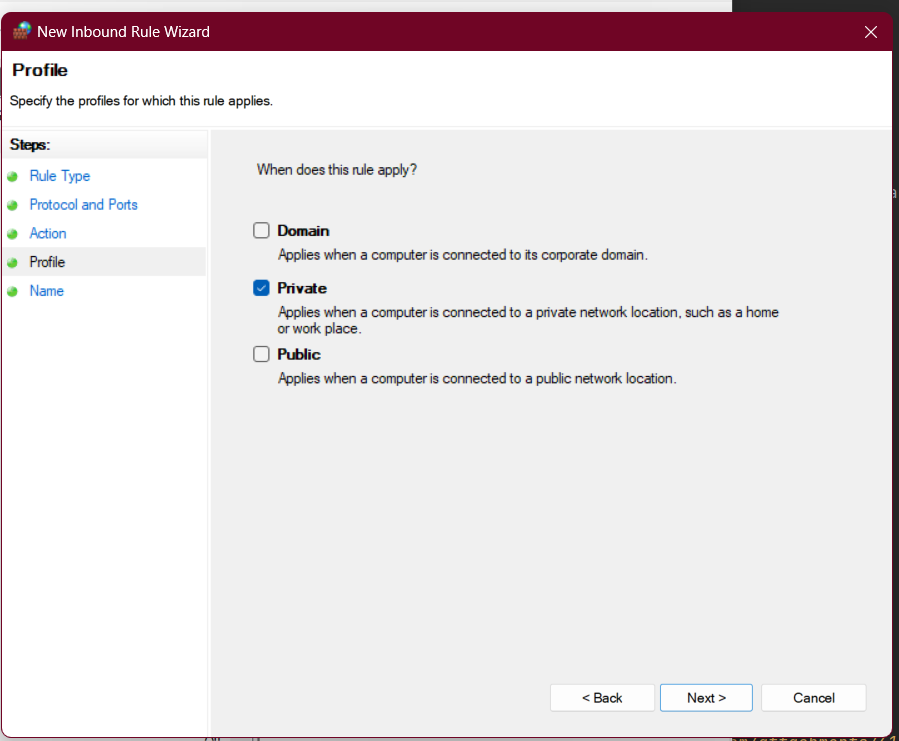The image size is (899, 741).
Task: Click the green bullet beside Name step
Action: 12,292
